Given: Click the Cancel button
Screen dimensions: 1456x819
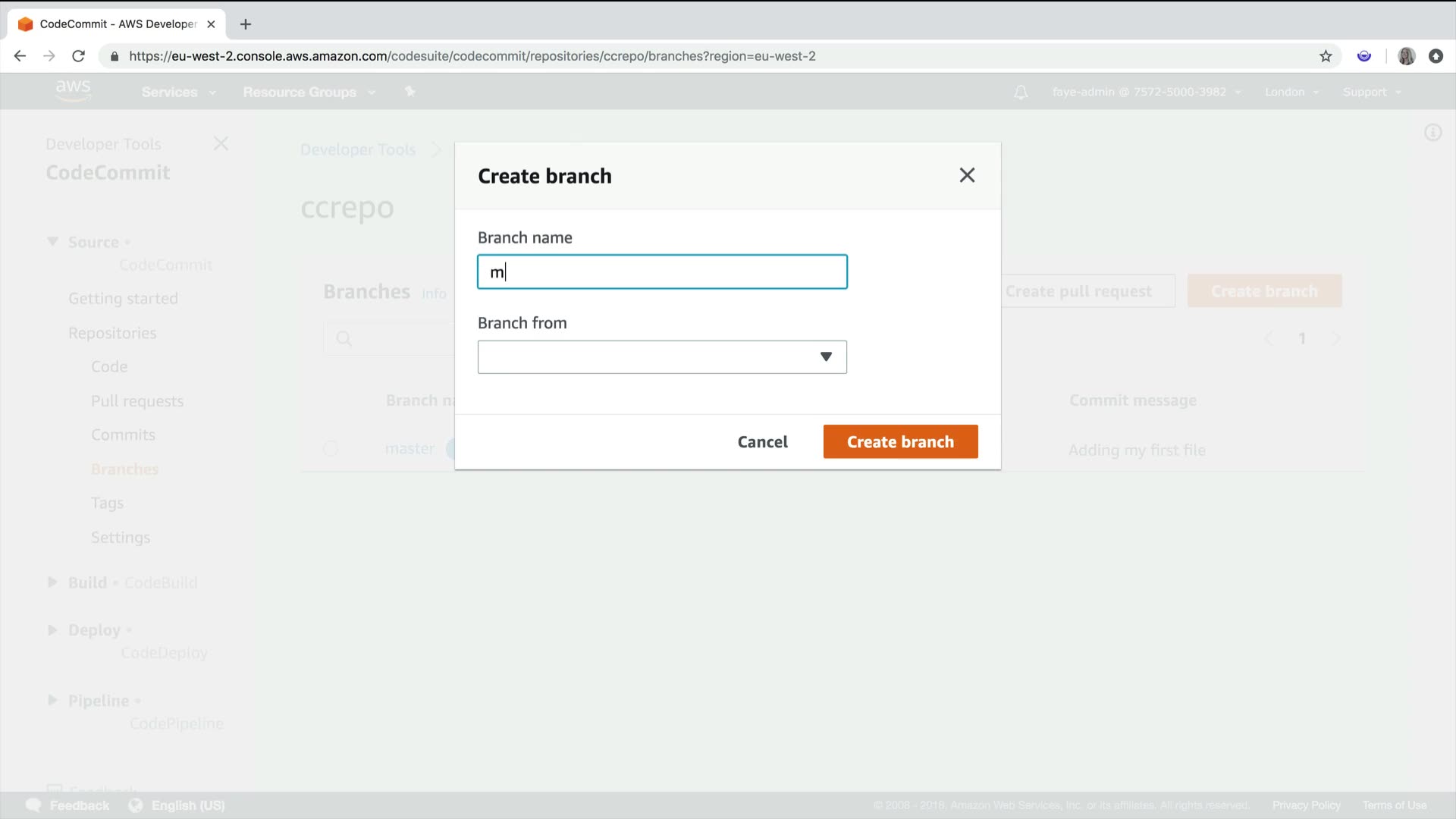Looking at the screenshot, I should [762, 442].
